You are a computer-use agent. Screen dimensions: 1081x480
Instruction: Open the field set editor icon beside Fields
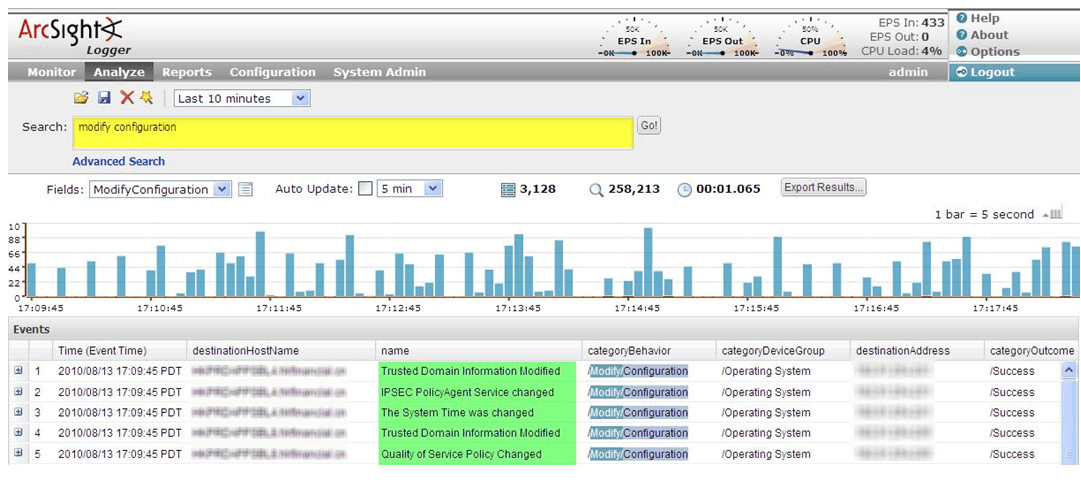pos(245,189)
